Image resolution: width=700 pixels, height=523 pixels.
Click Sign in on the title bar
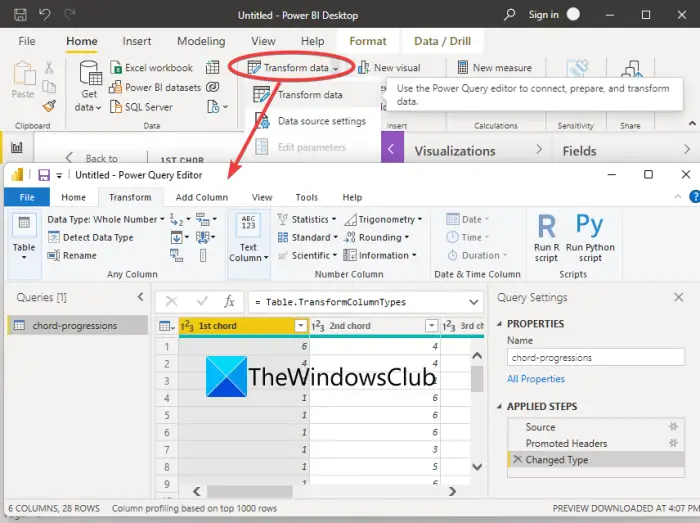[x=543, y=15]
